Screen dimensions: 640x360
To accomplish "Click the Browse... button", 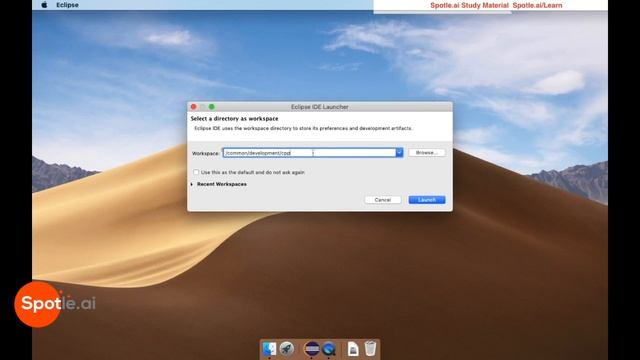I will coord(427,153).
